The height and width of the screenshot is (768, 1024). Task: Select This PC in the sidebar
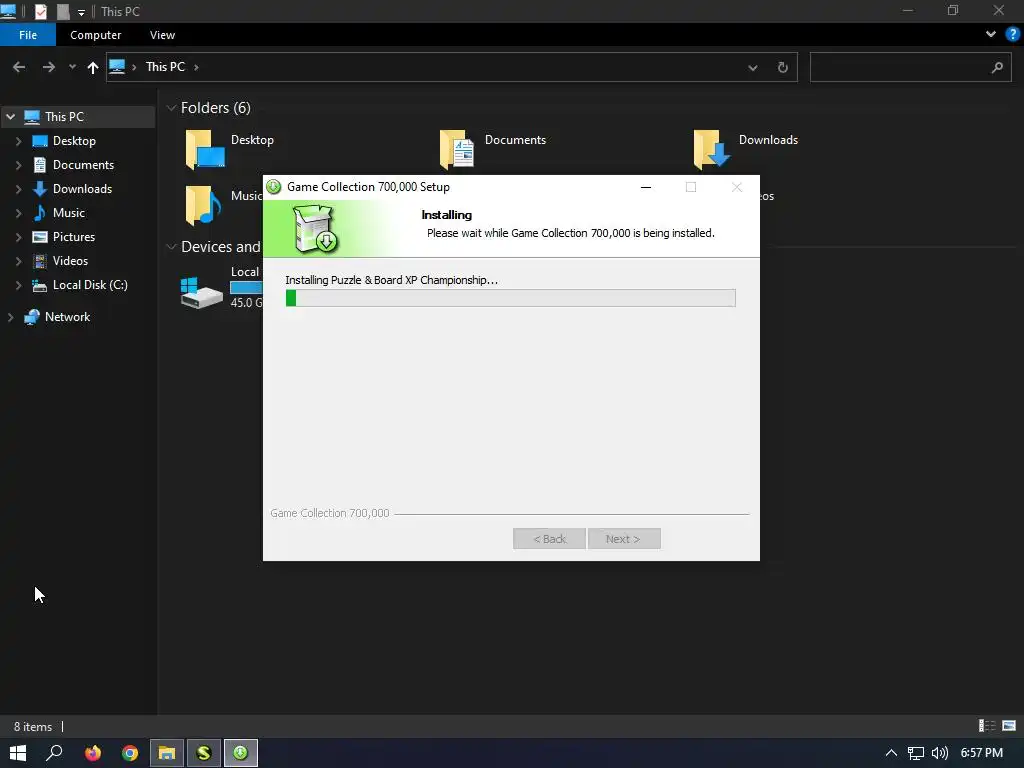click(x=64, y=117)
